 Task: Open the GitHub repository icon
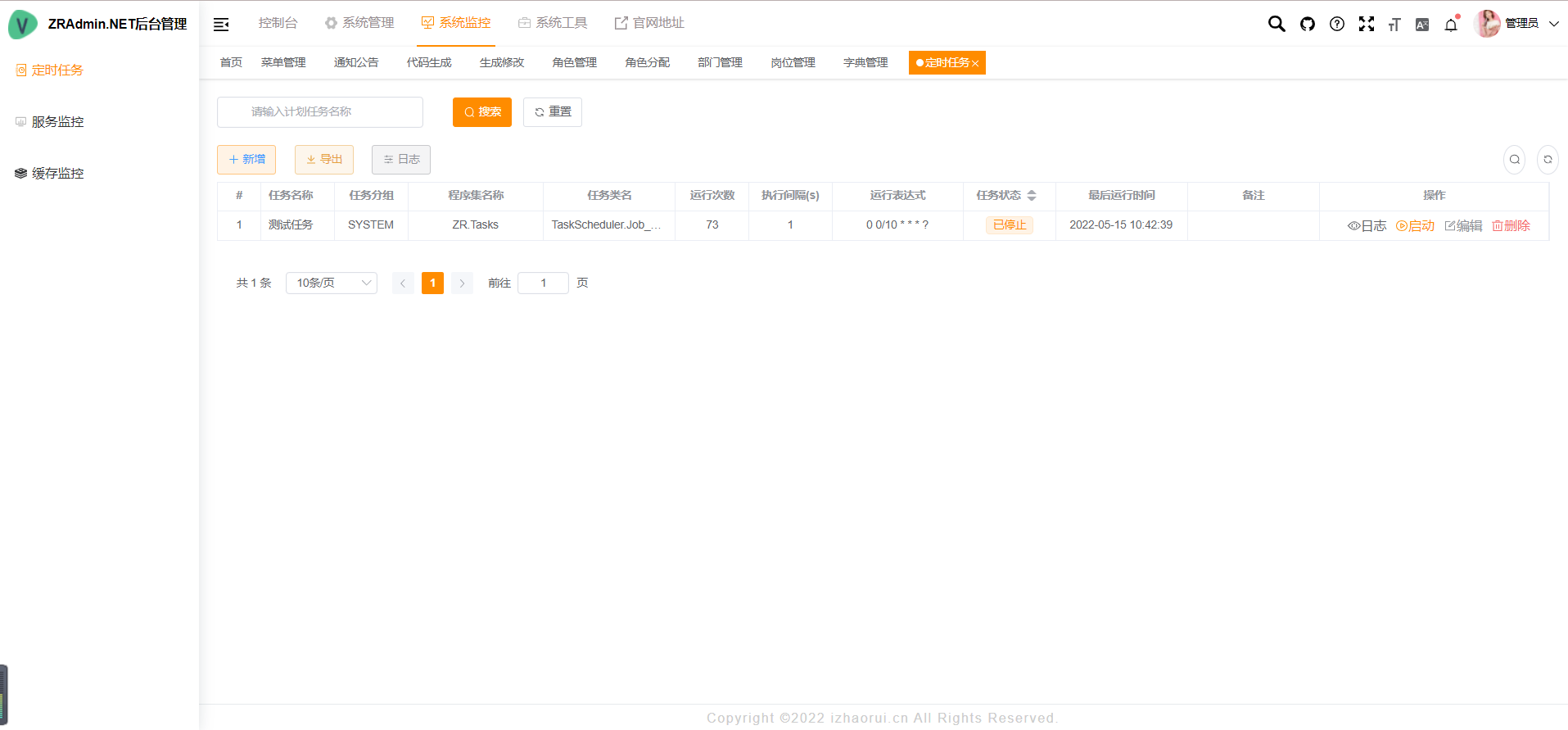(1307, 24)
